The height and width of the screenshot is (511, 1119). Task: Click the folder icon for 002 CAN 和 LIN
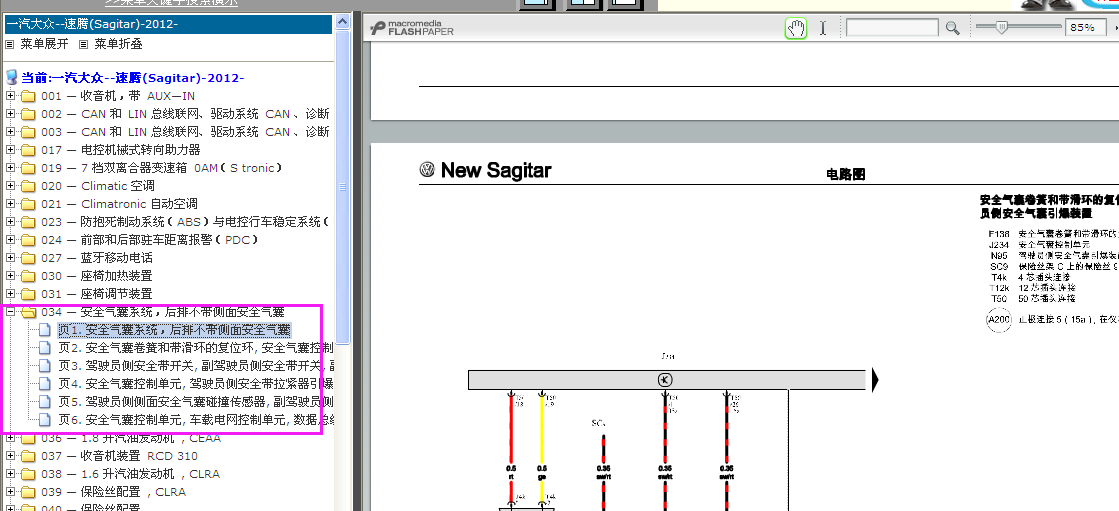click(x=28, y=114)
